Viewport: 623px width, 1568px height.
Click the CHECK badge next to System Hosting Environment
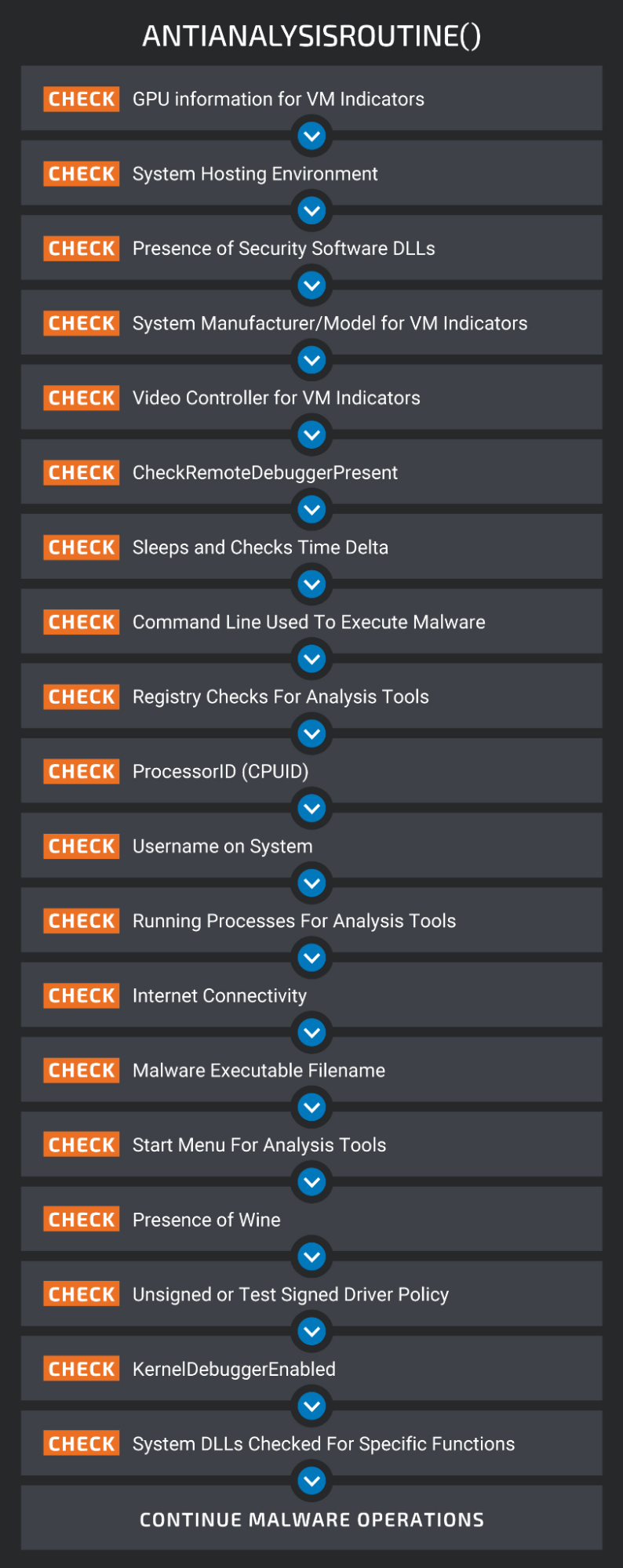click(x=82, y=173)
